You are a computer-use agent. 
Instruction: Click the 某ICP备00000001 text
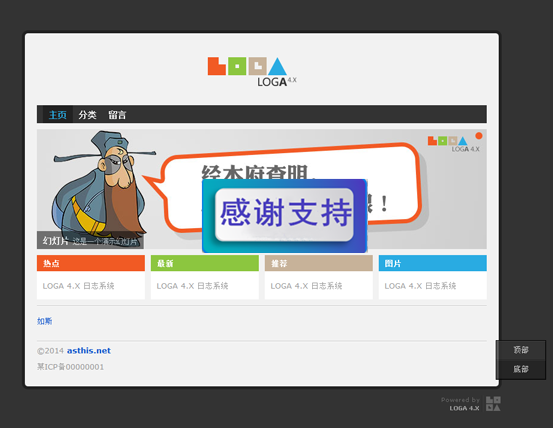(70, 367)
